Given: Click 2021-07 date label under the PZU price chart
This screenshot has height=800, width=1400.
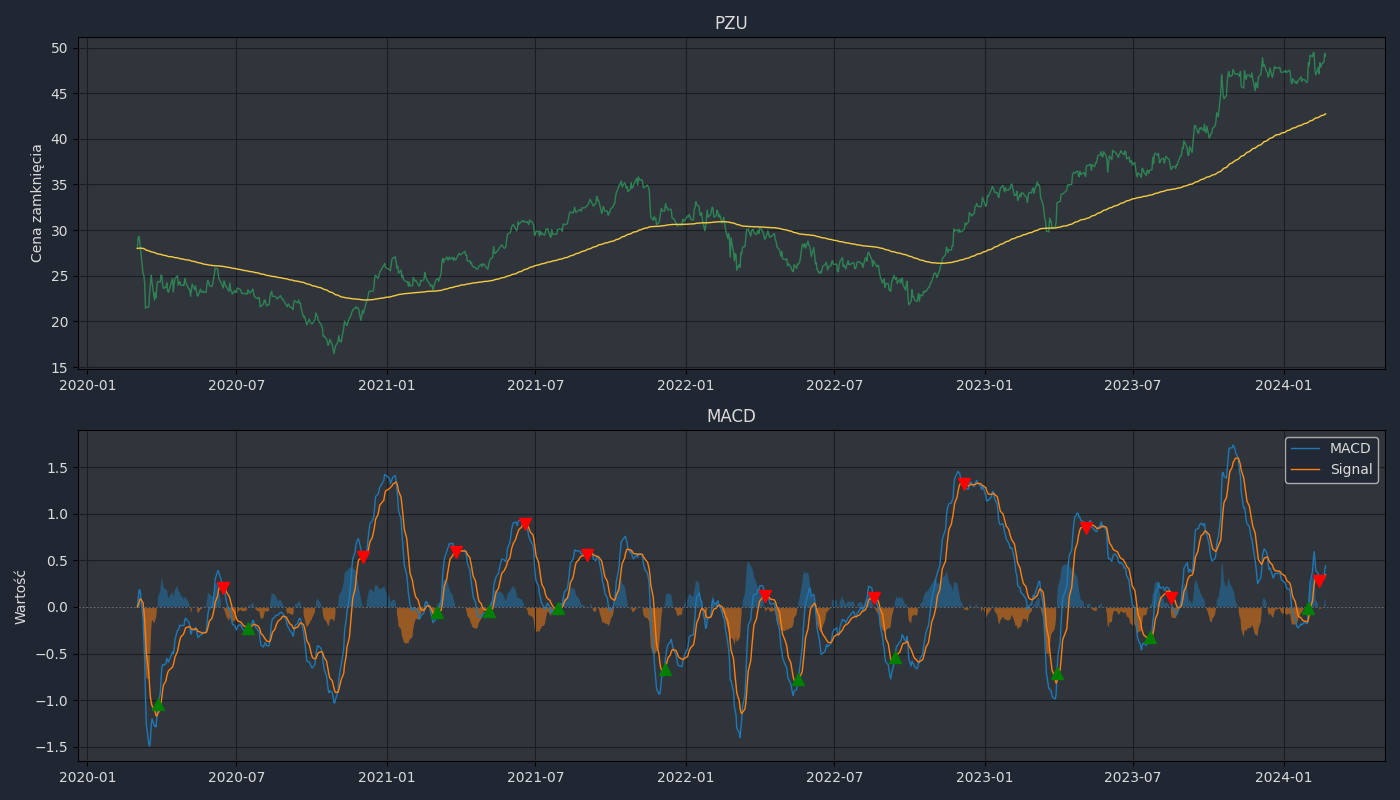Looking at the screenshot, I should click(x=535, y=385).
